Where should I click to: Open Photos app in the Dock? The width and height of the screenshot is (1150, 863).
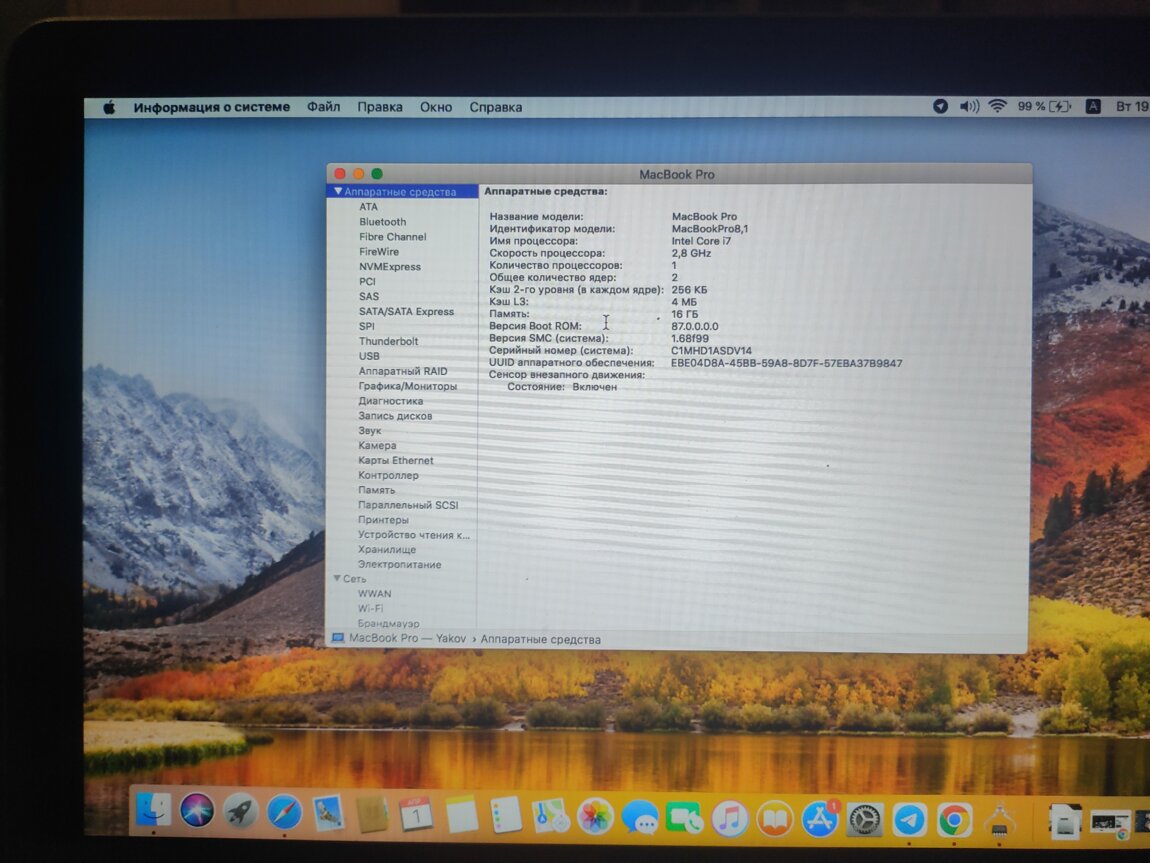pos(595,817)
